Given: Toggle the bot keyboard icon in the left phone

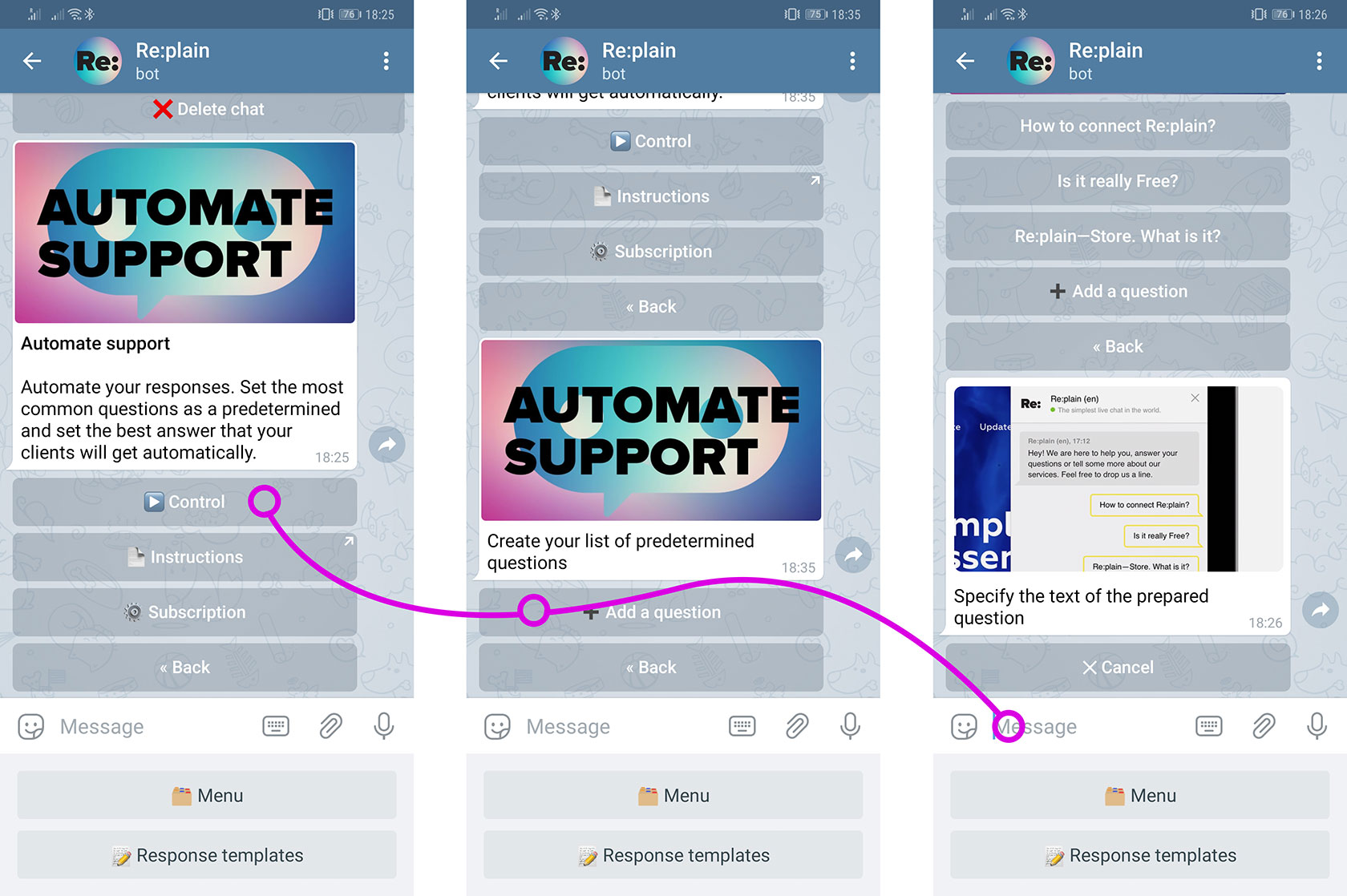Looking at the screenshot, I should 276,726.
